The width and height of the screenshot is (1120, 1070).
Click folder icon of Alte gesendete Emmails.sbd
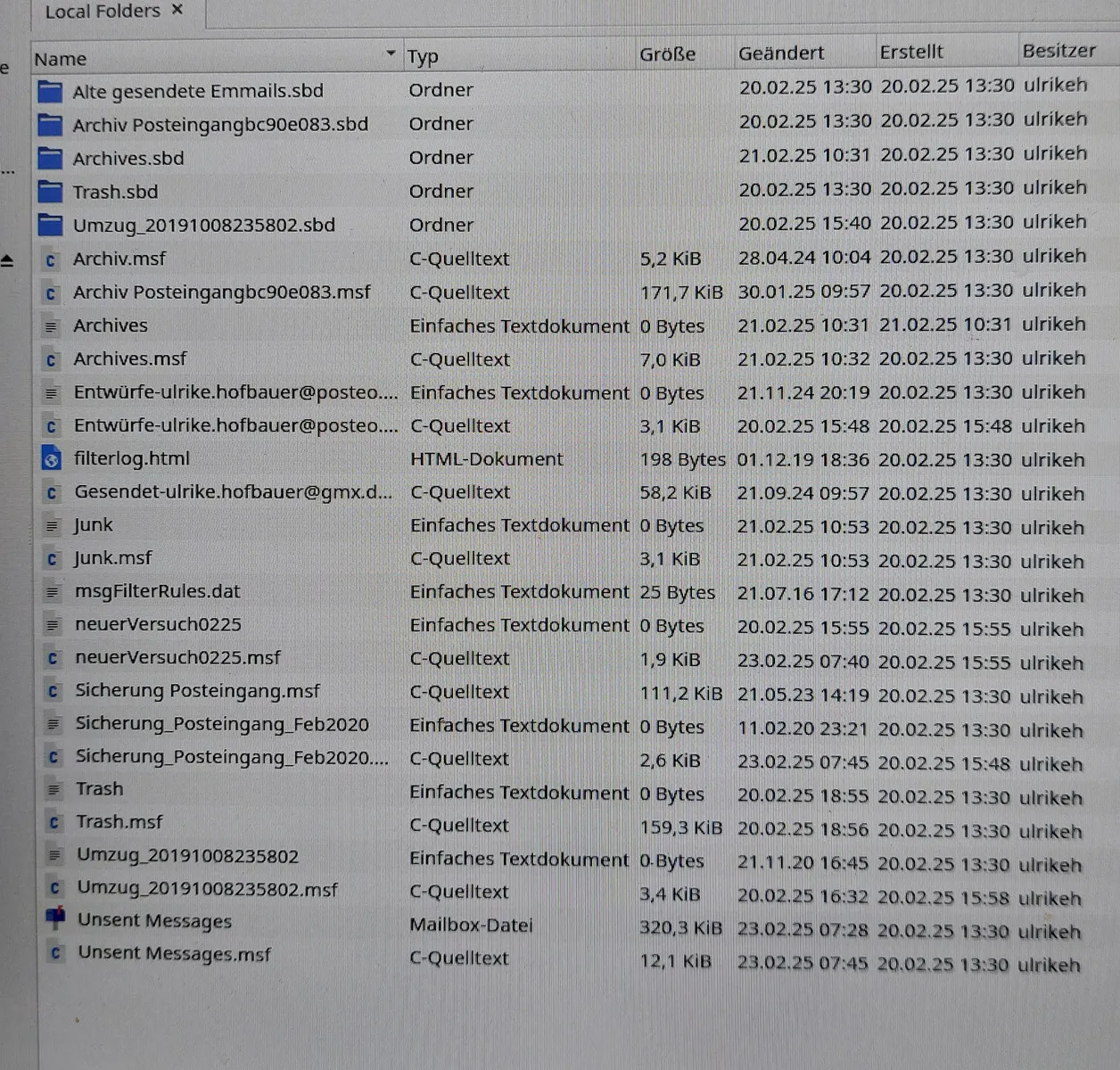(x=50, y=91)
